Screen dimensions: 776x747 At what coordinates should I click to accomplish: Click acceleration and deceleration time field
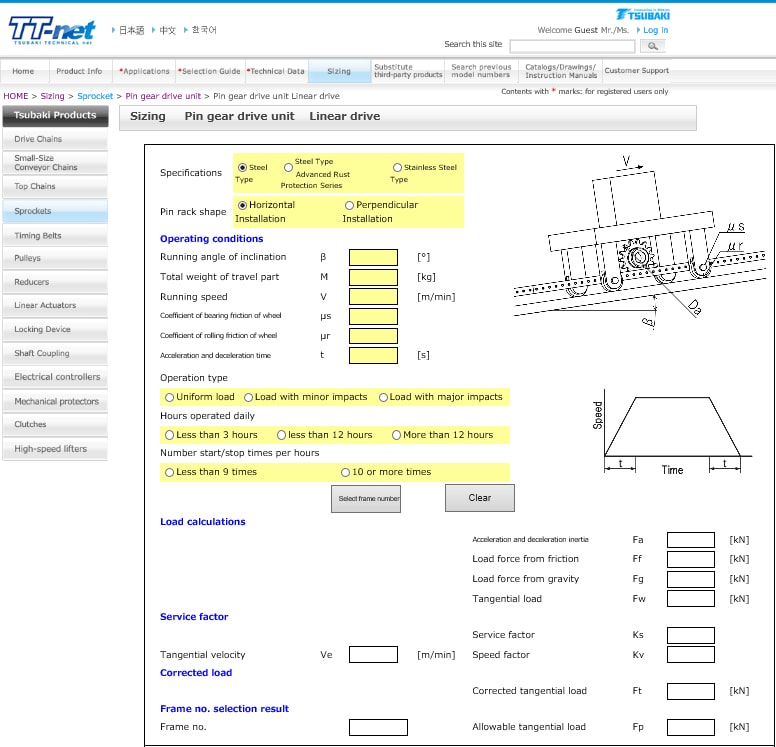[x=373, y=355]
